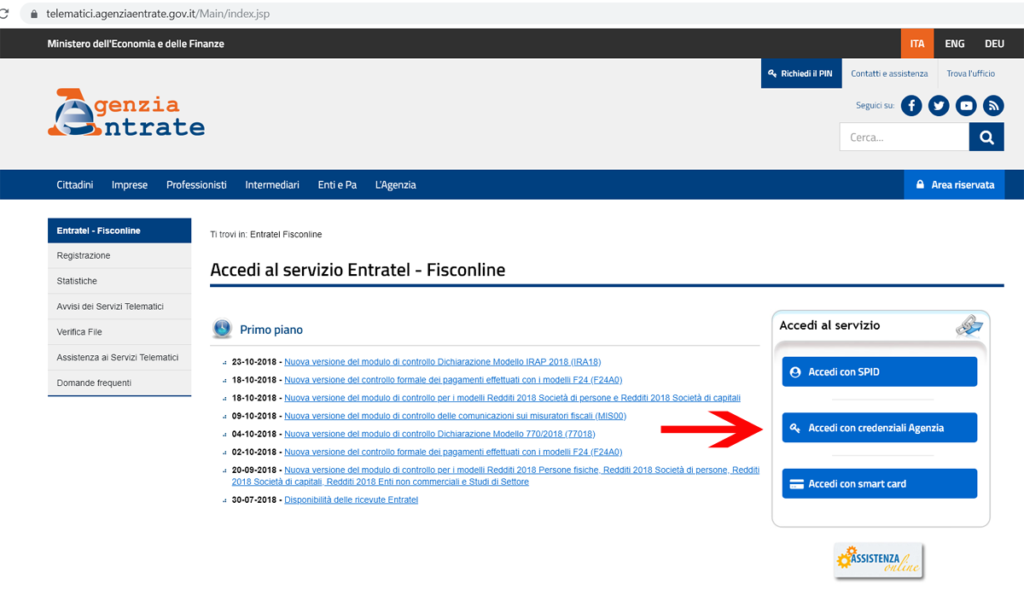Select Entratel - Fisconline sidebar header
Viewport: 1024px width, 596px height.
tap(120, 230)
